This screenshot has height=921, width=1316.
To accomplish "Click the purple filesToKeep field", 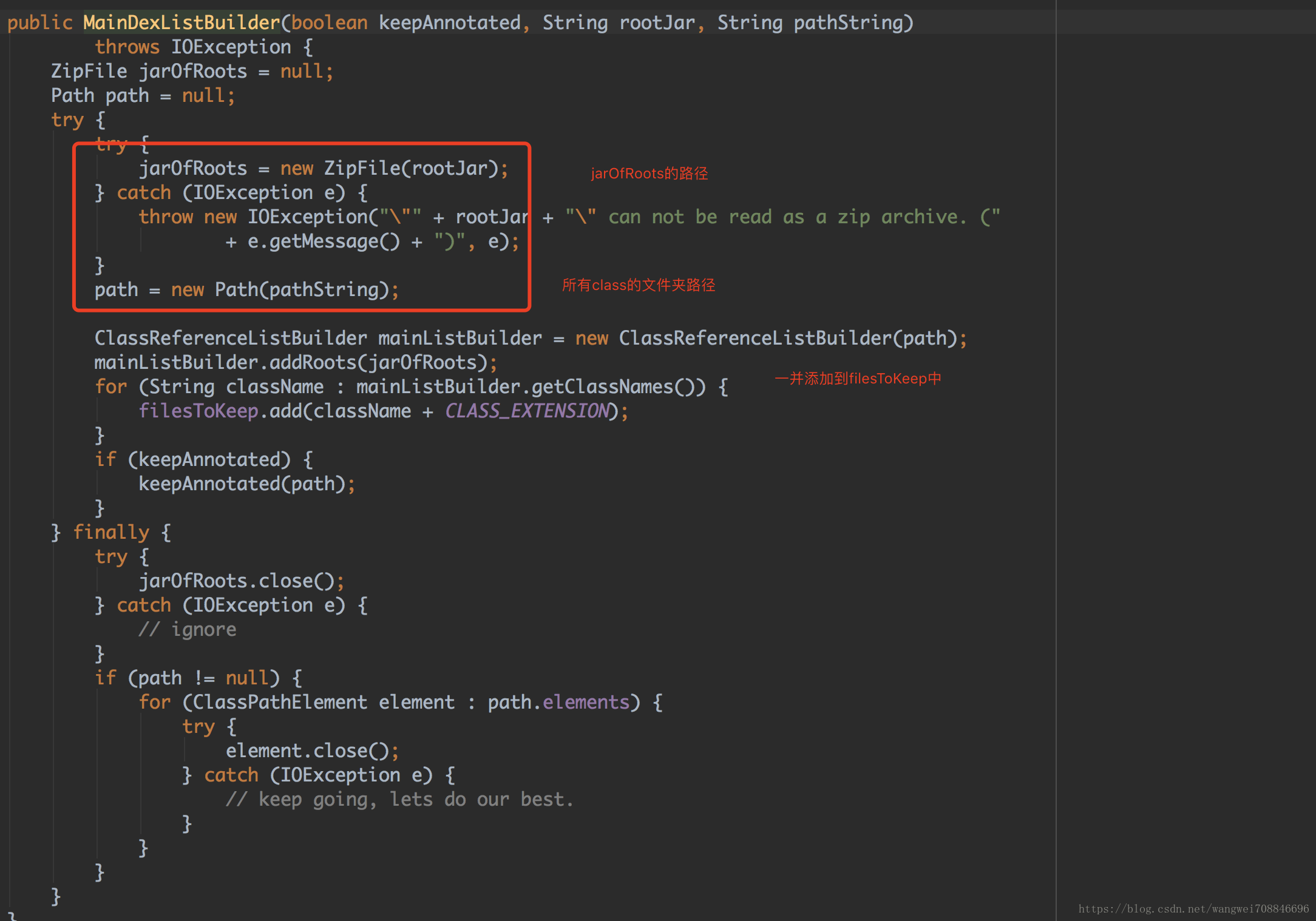I will point(198,411).
